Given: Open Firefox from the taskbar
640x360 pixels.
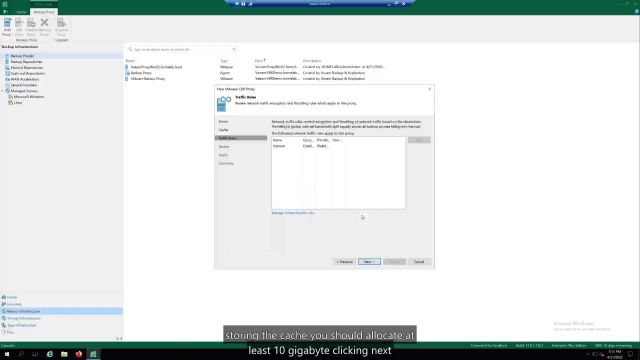Looking at the screenshot, I should [x=78, y=354].
